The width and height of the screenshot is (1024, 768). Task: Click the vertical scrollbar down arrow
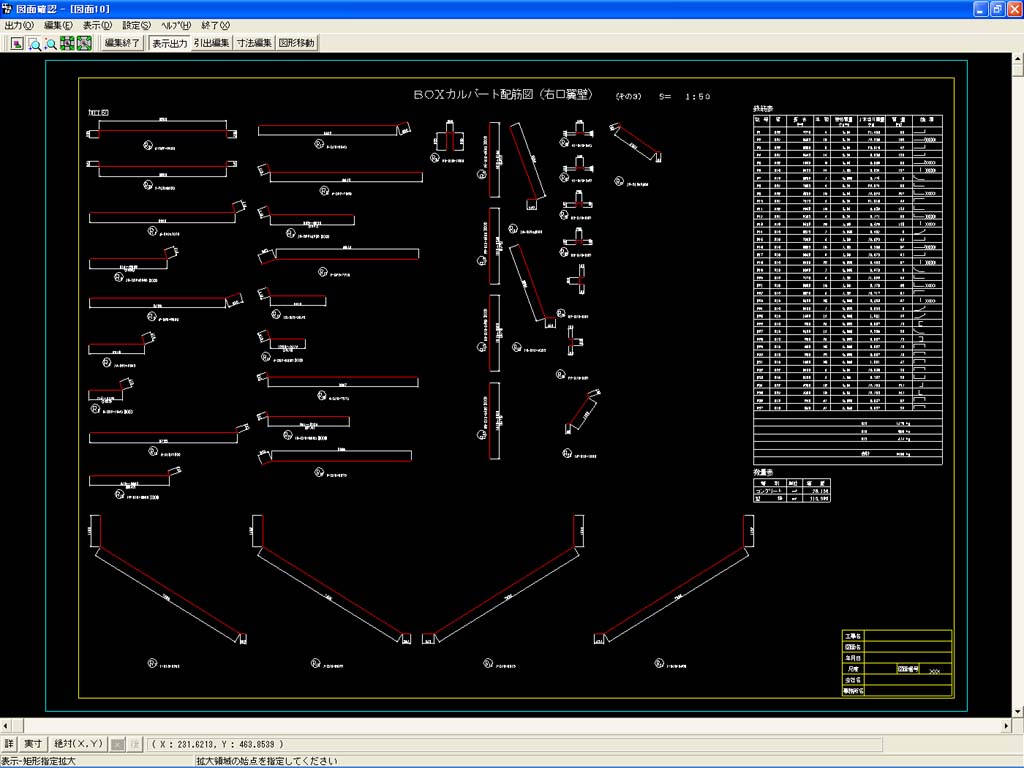pos(1018,712)
